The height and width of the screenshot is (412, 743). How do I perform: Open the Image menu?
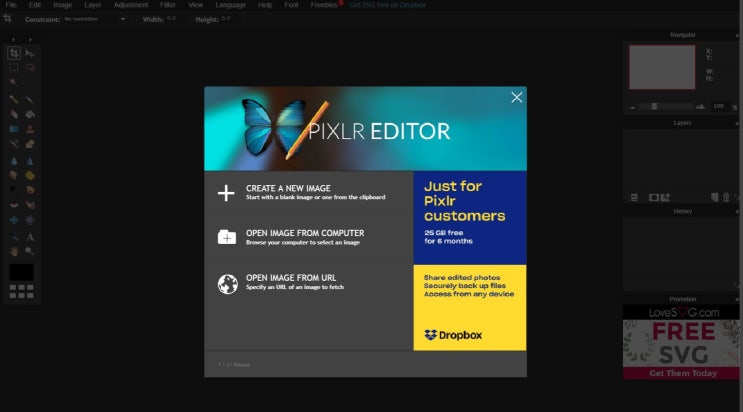[x=62, y=5]
